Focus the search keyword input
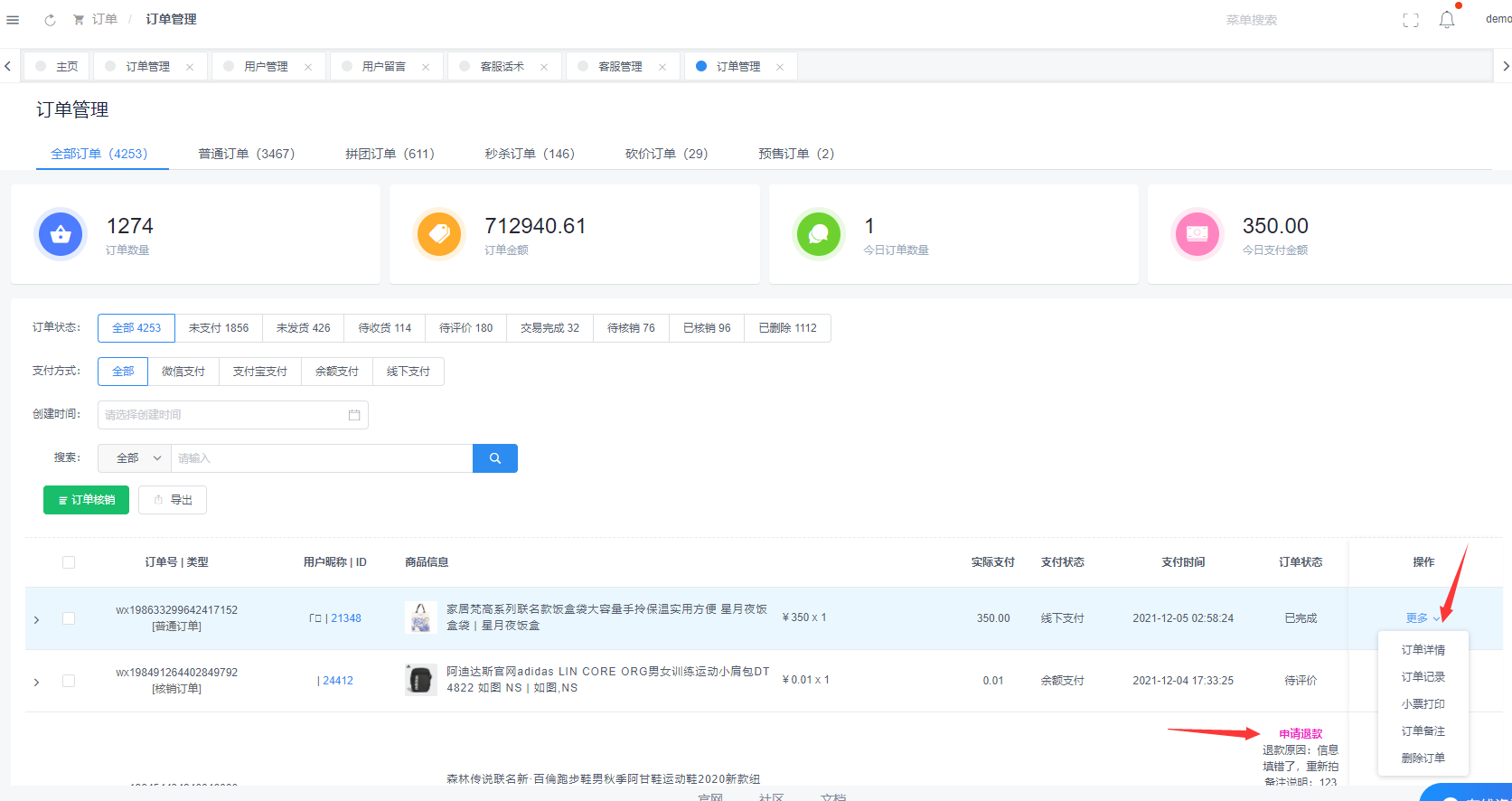 [x=322, y=458]
